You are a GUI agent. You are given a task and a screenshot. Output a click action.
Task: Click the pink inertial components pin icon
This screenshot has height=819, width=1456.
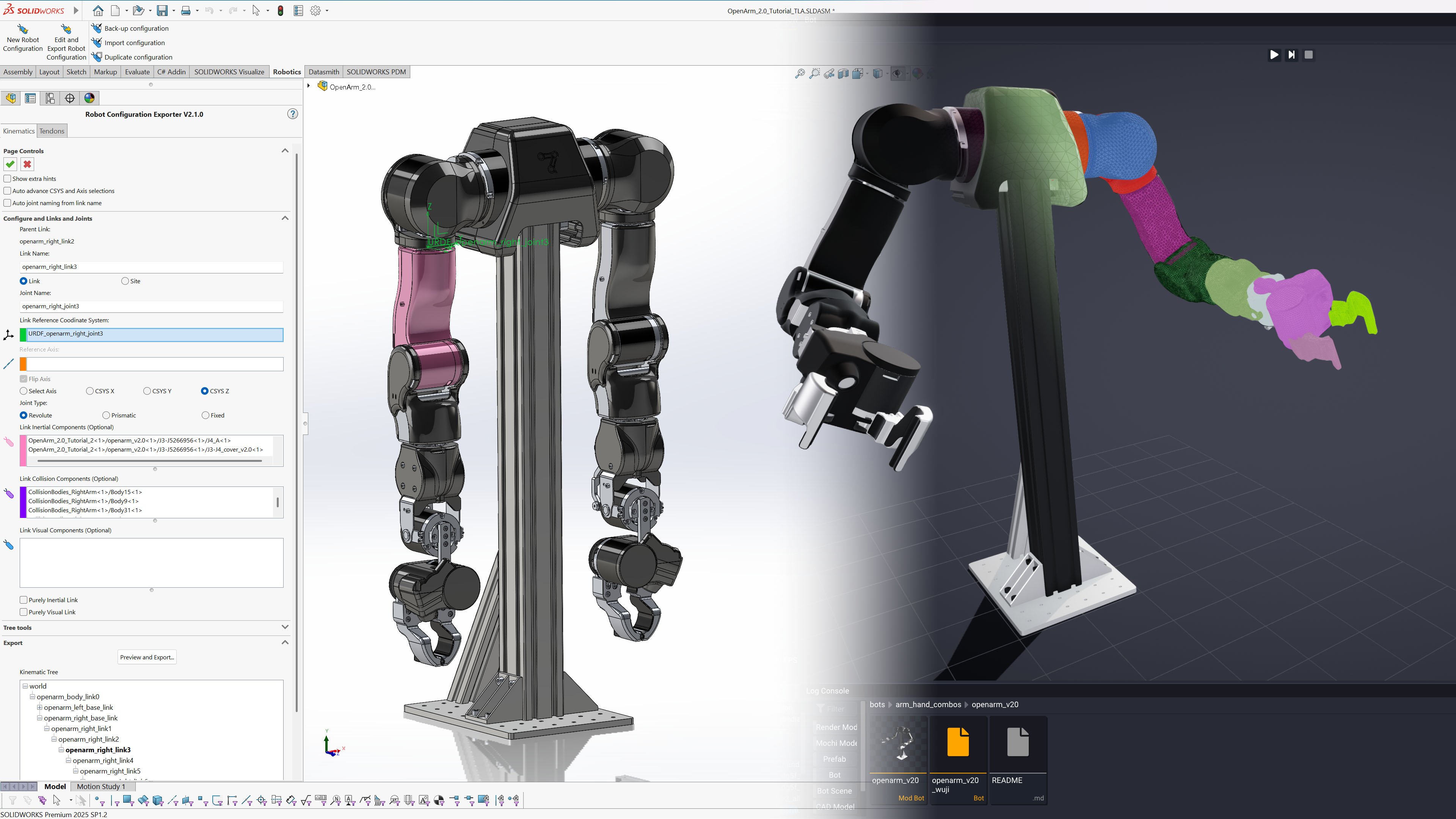point(8,442)
